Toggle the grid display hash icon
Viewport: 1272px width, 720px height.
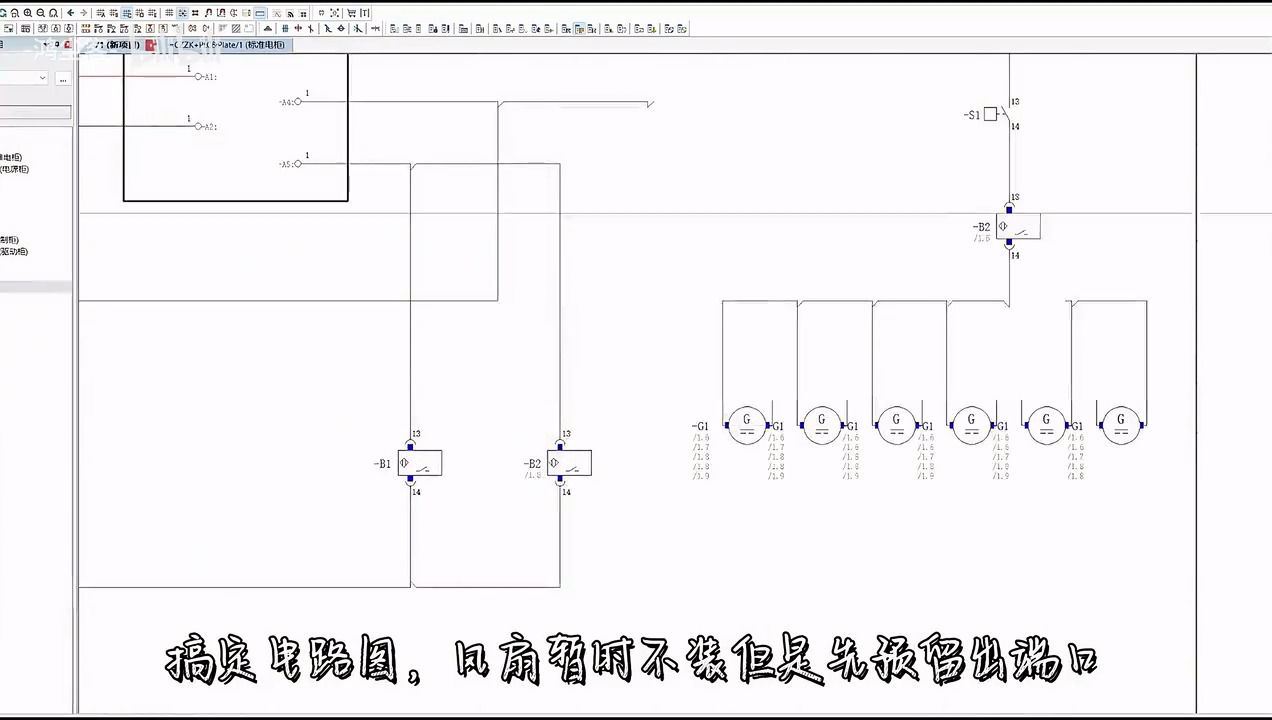click(168, 13)
